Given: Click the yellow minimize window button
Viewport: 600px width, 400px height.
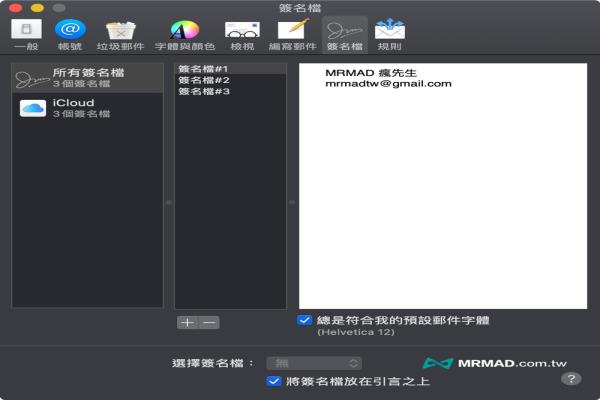Looking at the screenshot, I should tap(38, 8).
